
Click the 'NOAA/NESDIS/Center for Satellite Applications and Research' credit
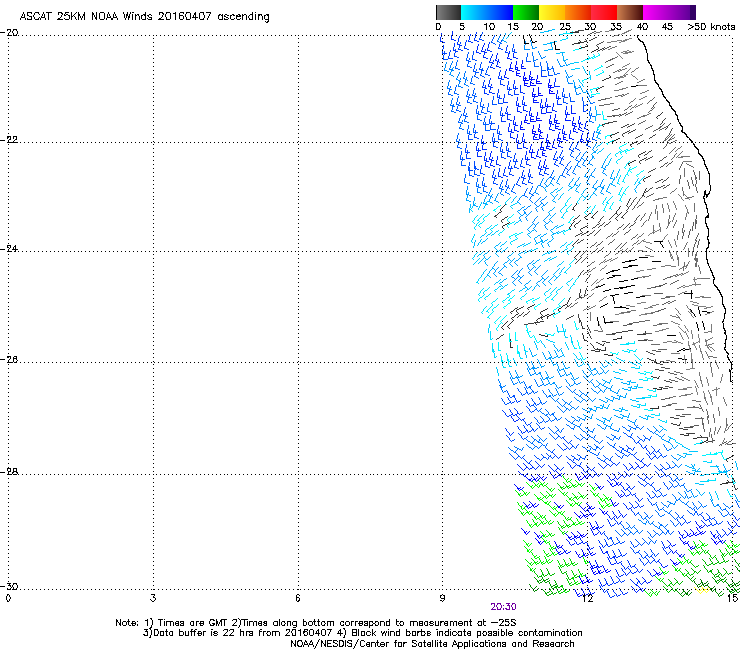coord(432,644)
